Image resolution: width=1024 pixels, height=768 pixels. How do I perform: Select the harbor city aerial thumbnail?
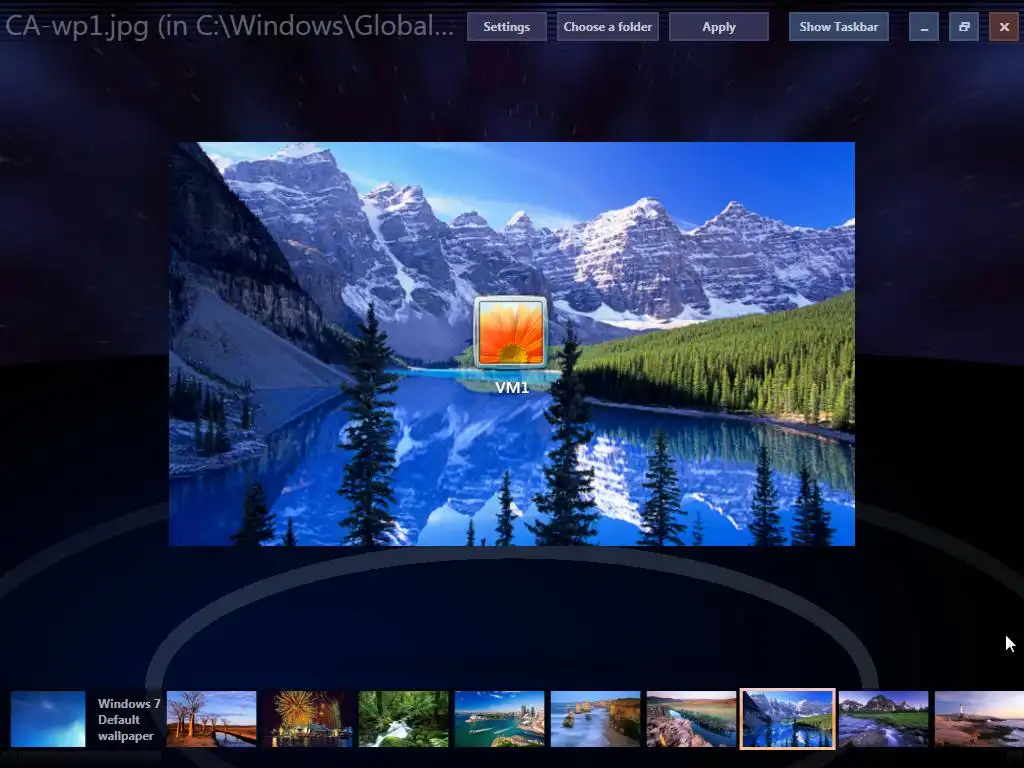(x=500, y=719)
